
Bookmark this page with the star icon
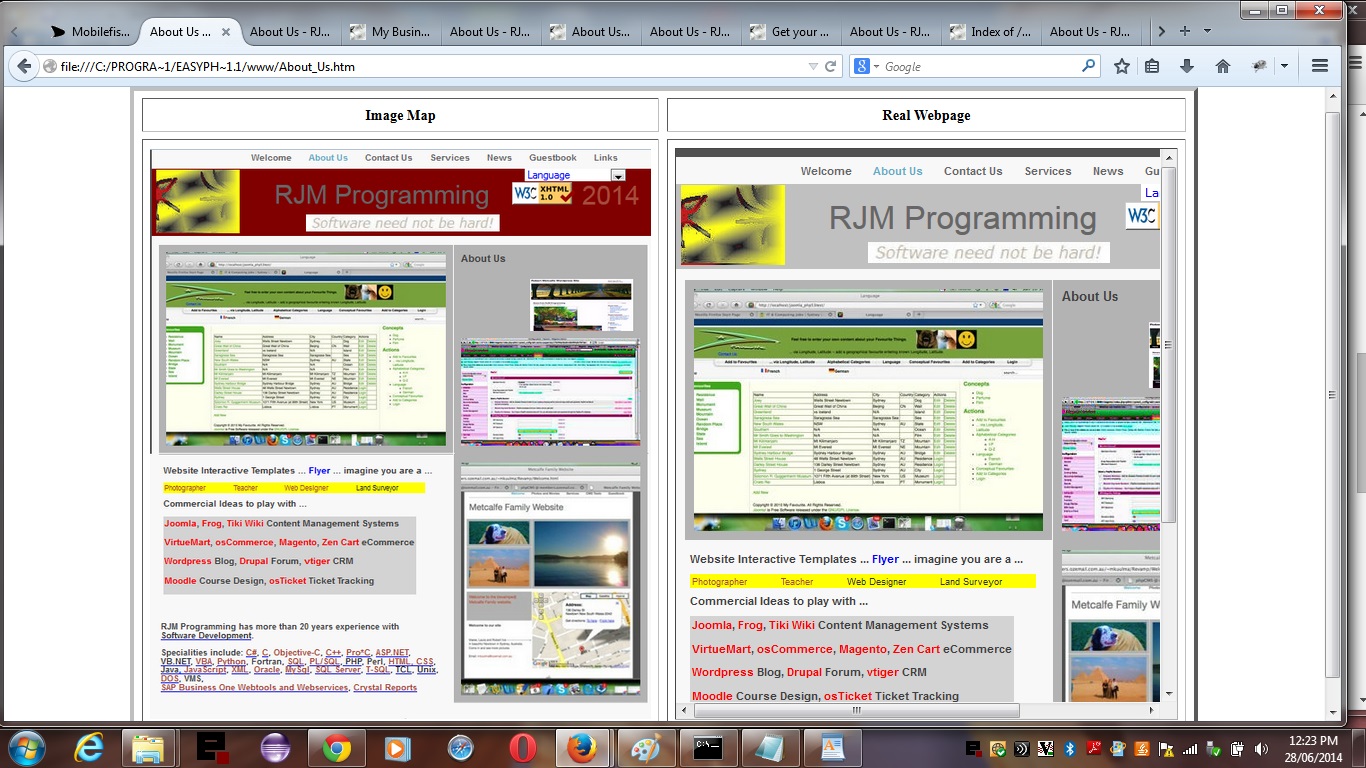click(1122, 66)
